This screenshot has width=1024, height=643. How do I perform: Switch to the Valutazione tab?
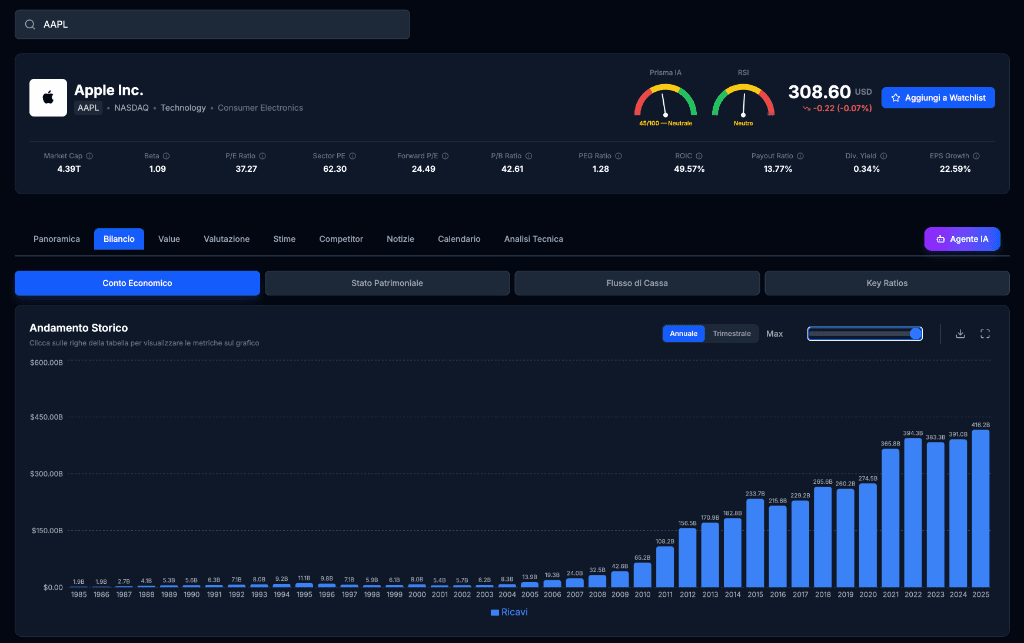click(x=227, y=239)
